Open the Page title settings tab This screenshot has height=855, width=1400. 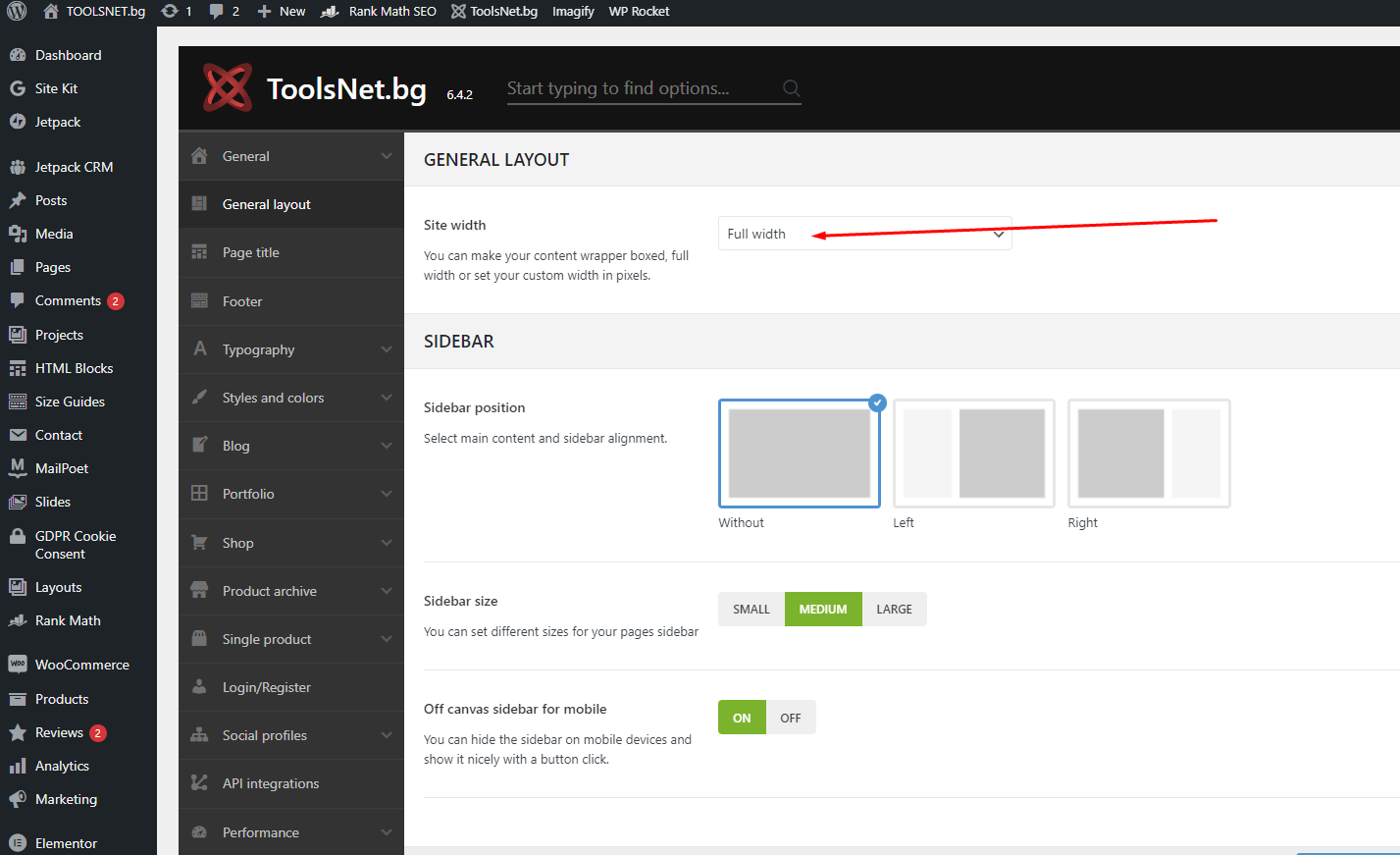[x=291, y=252]
